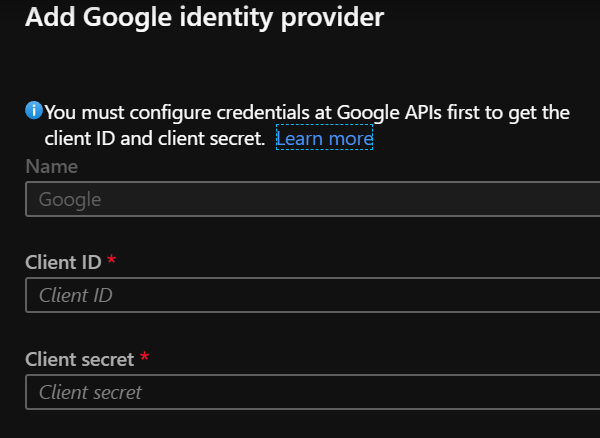Image resolution: width=600 pixels, height=438 pixels.
Task: Click the red asterisk beside Client ID
Action: (x=111, y=261)
